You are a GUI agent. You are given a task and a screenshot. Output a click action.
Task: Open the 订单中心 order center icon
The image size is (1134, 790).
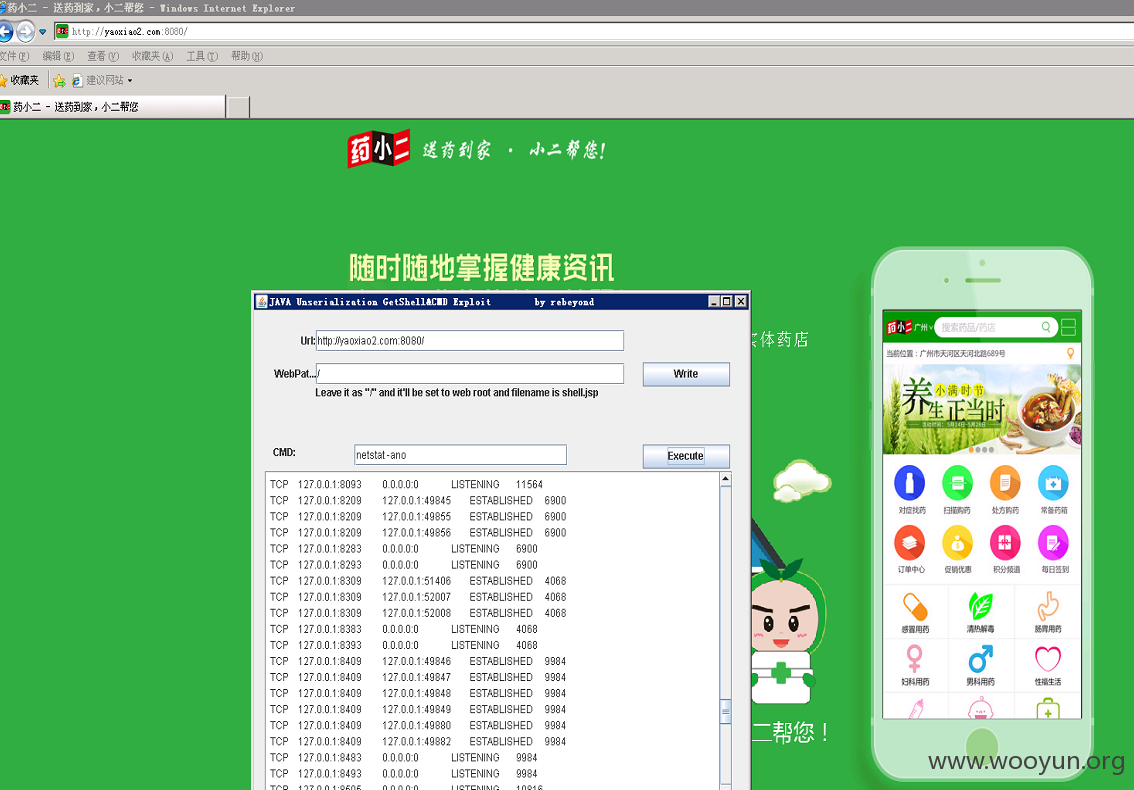pyautogui.click(x=910, y=543)
